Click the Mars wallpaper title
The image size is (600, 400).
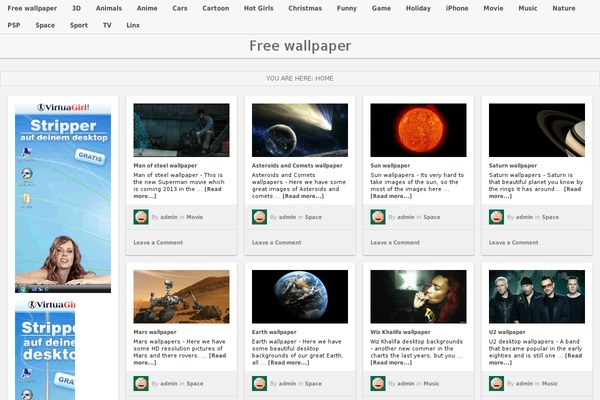point(155,332)
